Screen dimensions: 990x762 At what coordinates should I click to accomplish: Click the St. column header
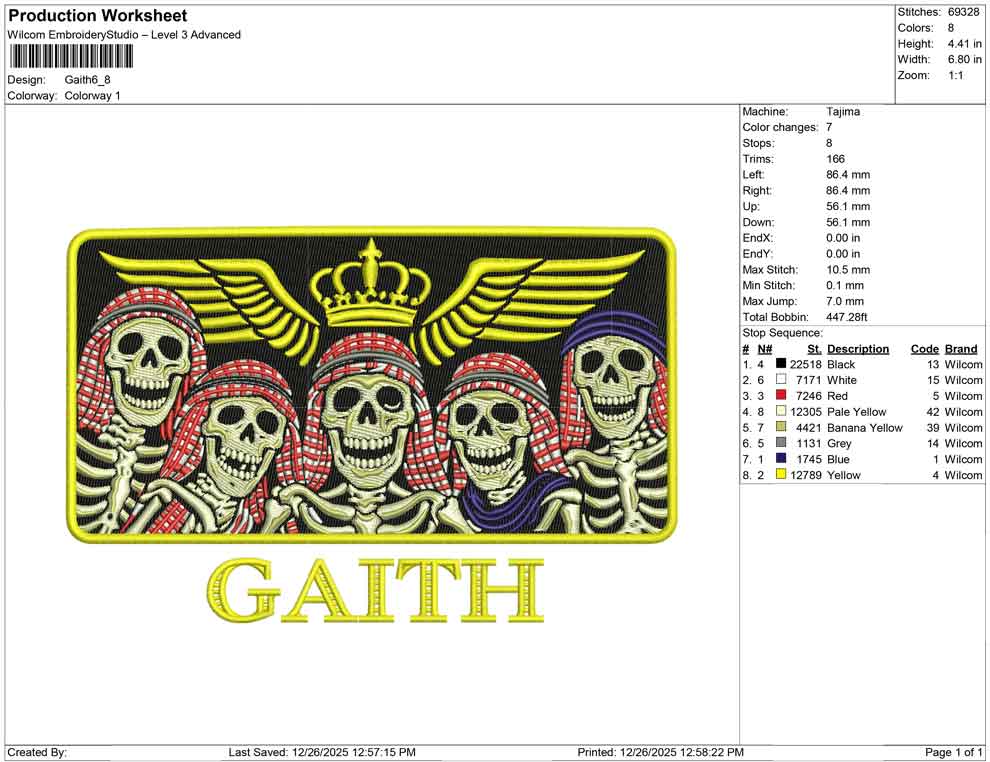[813, 348]
